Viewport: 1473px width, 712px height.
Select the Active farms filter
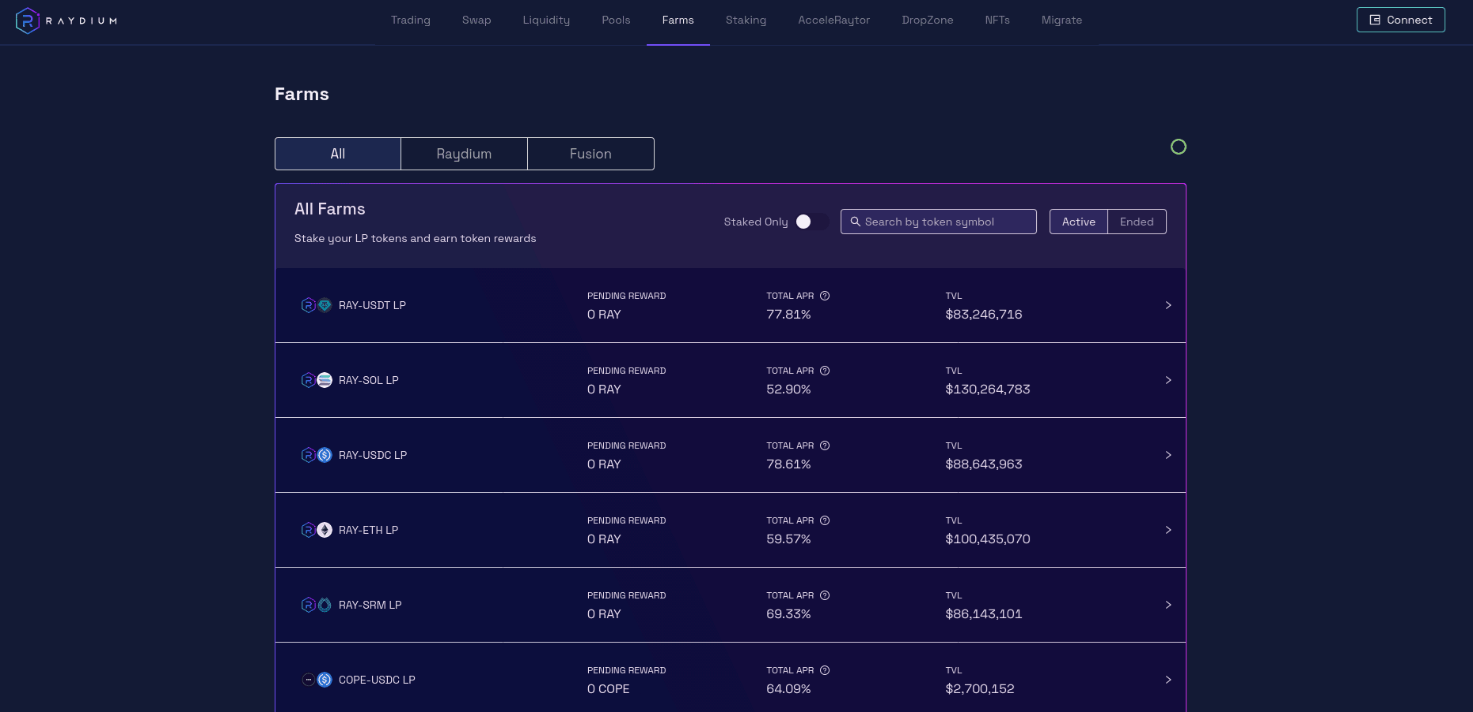(x=1078, y=222)
